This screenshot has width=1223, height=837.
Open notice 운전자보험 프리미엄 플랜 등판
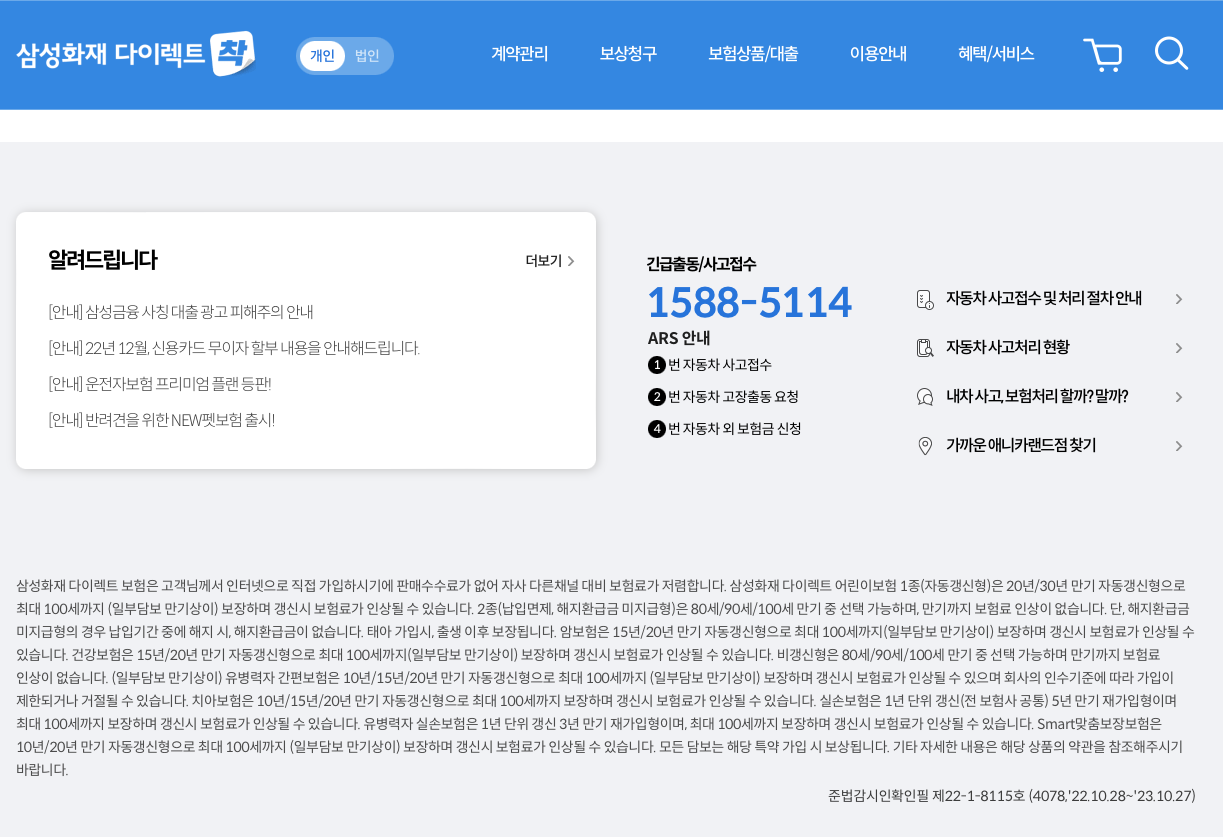[160, 384]
